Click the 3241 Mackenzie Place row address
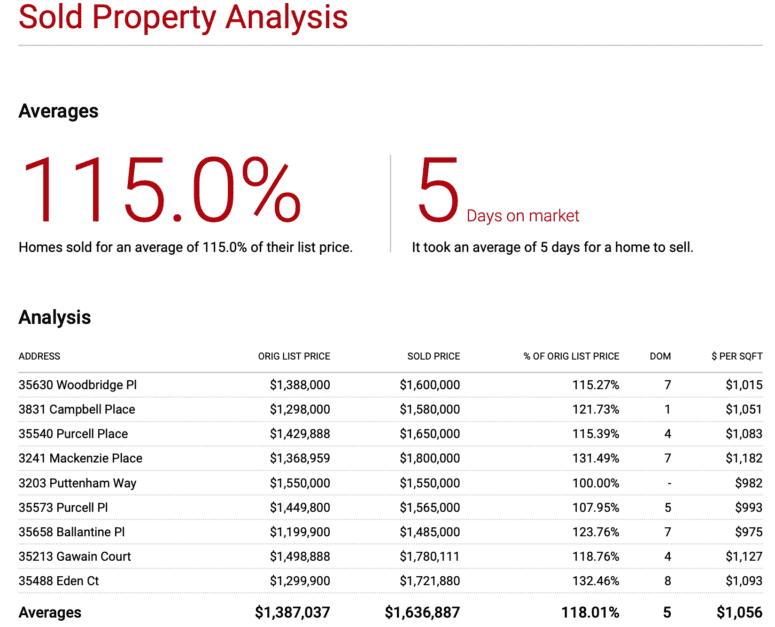Image resolution: width=775 pixels, height=627 pixels. coord(80,458)
